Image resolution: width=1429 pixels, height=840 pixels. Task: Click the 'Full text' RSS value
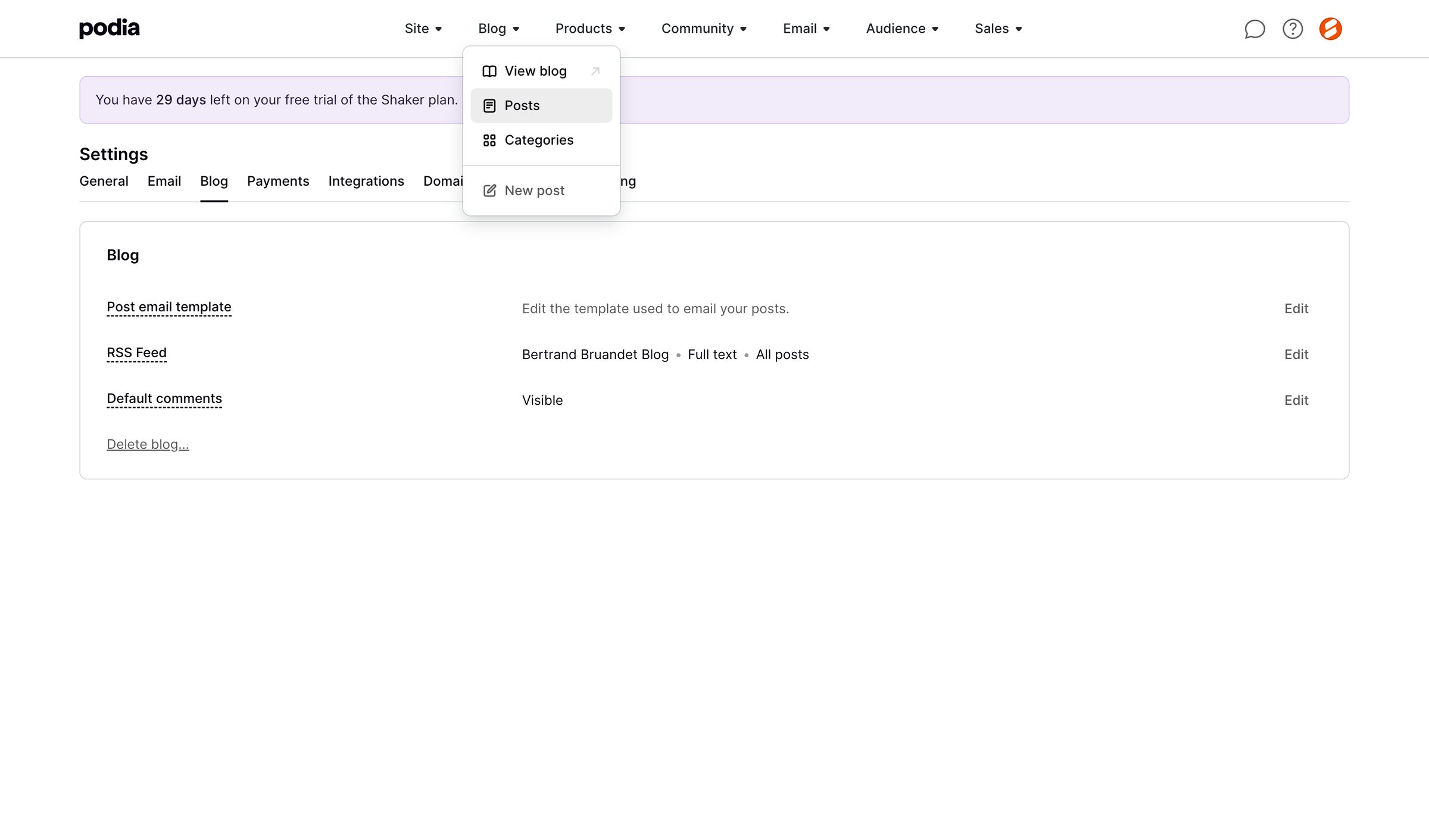pyautogui.click(x=712, y=355)
